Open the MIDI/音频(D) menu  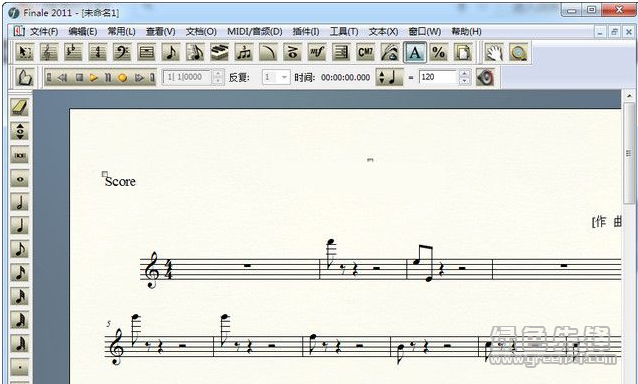point(255,31)
